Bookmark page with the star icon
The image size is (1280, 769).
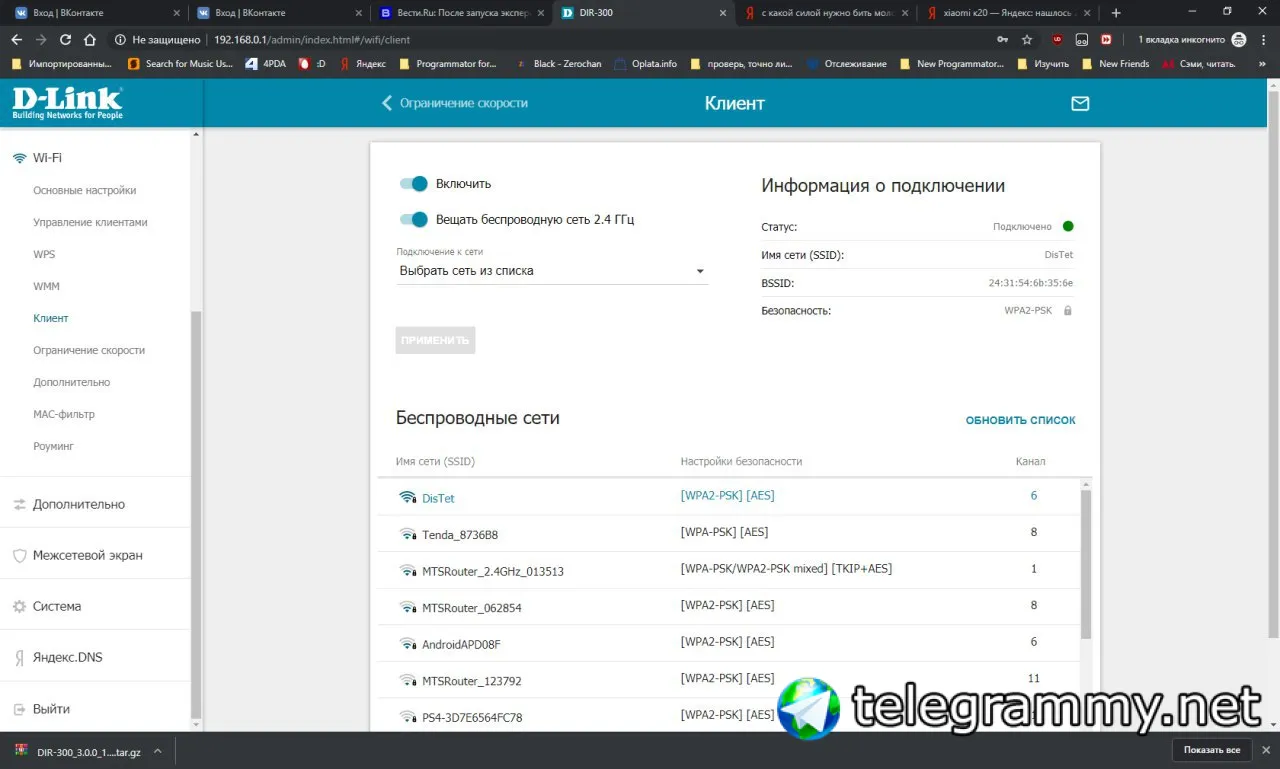(1027, 40)
